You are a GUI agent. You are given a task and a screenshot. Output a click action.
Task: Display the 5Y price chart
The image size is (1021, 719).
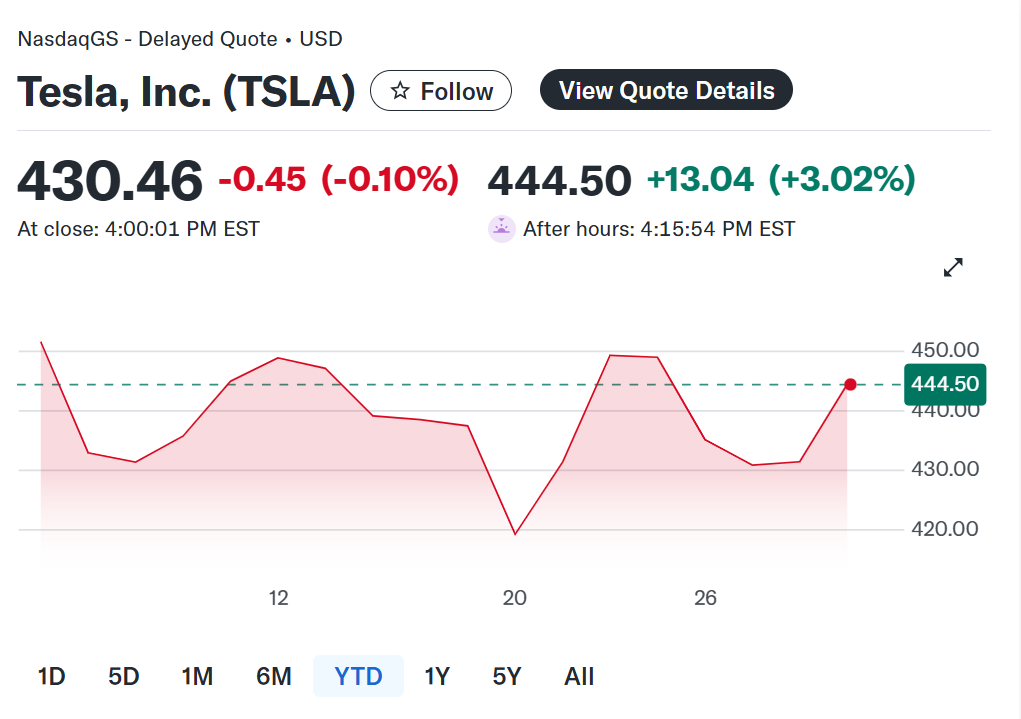(507, 677)
